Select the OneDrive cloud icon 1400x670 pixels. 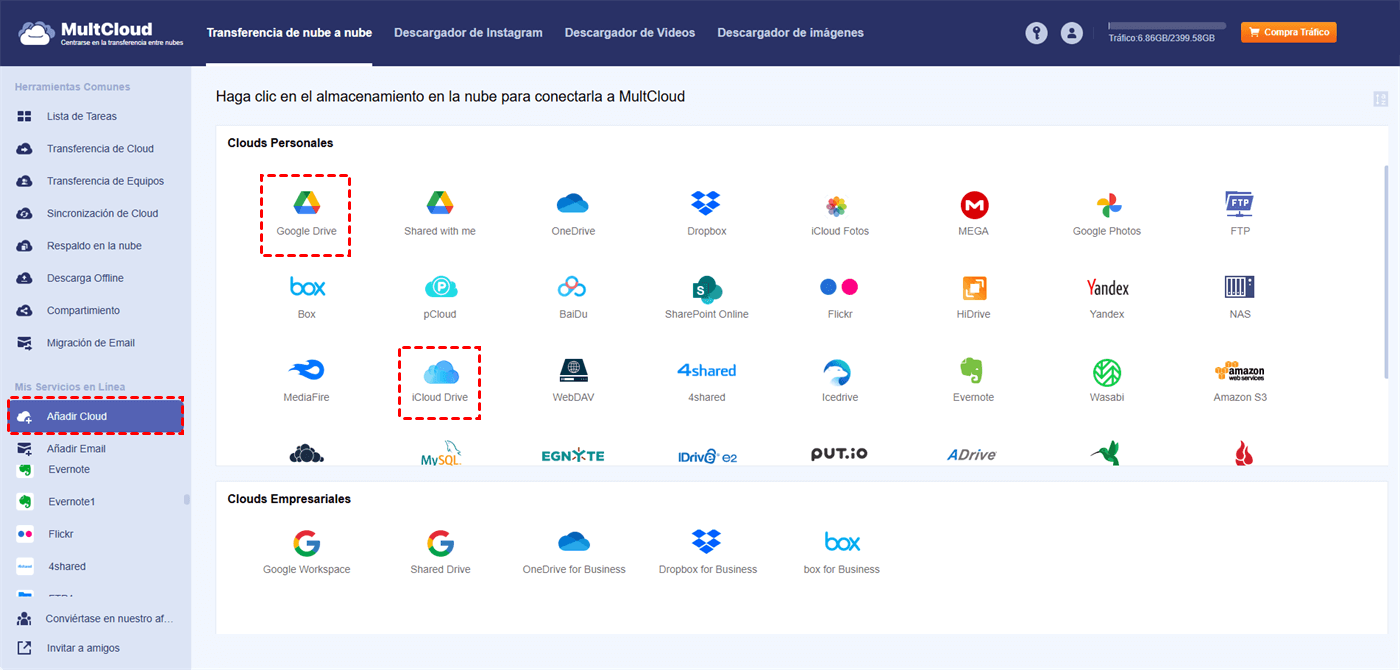click(x=573, y=204)
